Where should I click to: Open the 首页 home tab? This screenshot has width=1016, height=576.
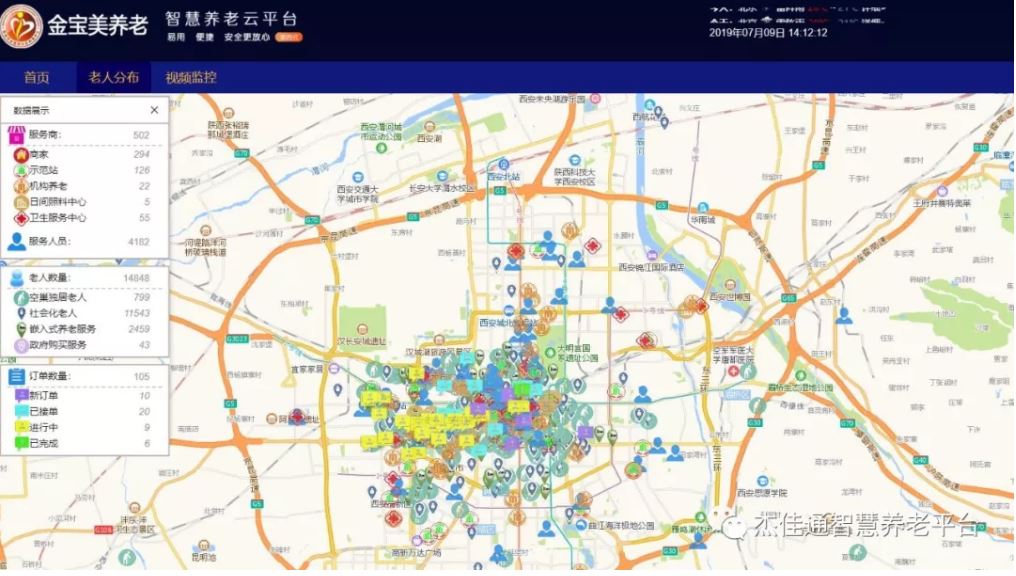37,78
